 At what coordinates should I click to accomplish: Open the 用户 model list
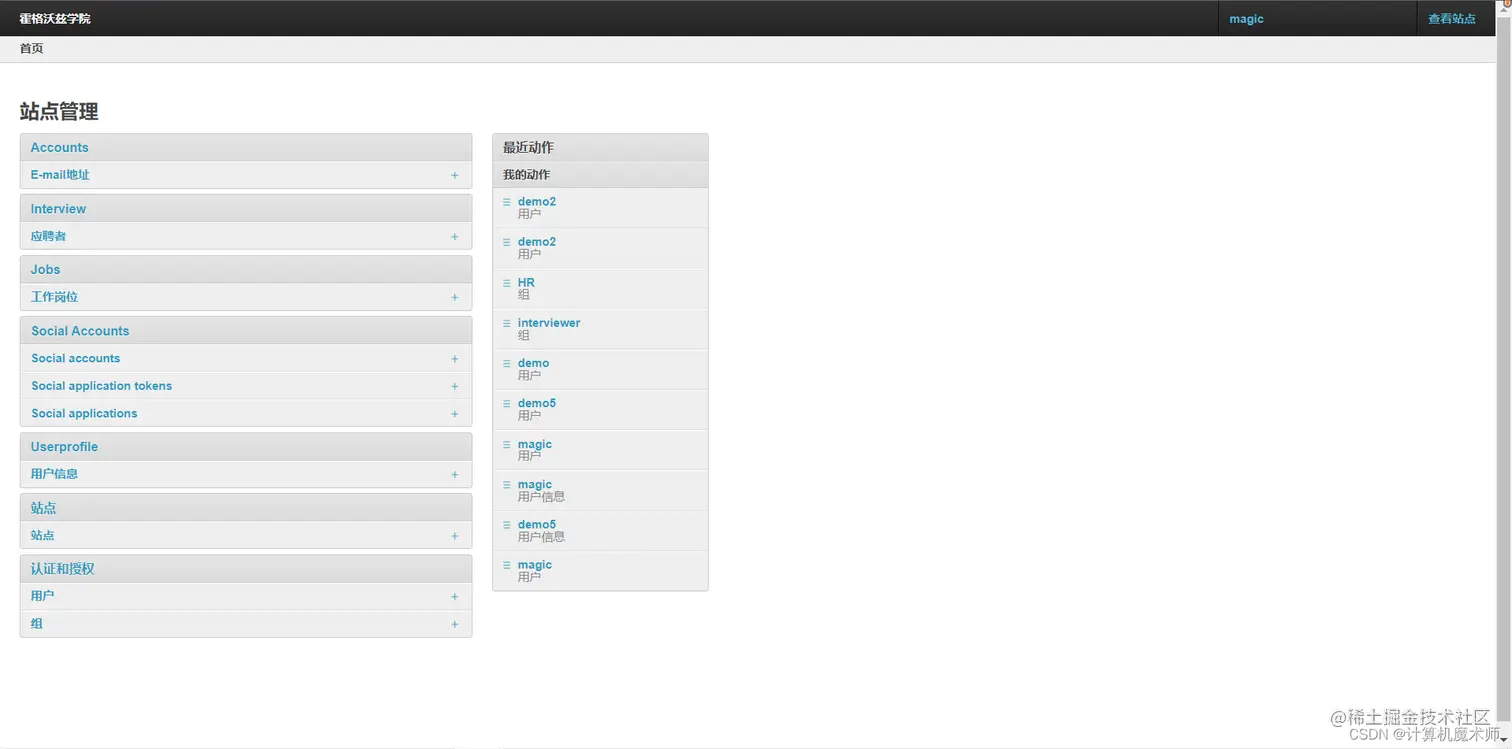[x=42, y=596]
